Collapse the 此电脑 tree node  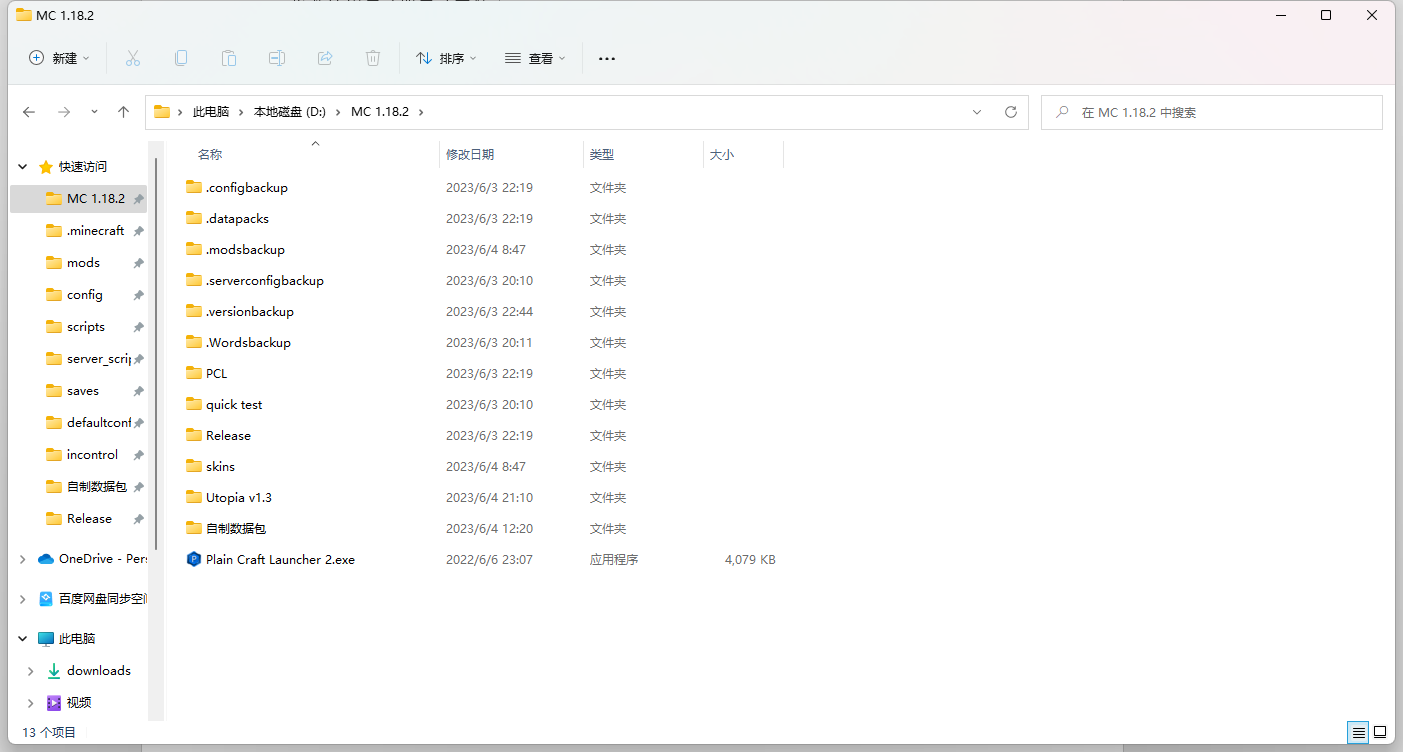23,639
